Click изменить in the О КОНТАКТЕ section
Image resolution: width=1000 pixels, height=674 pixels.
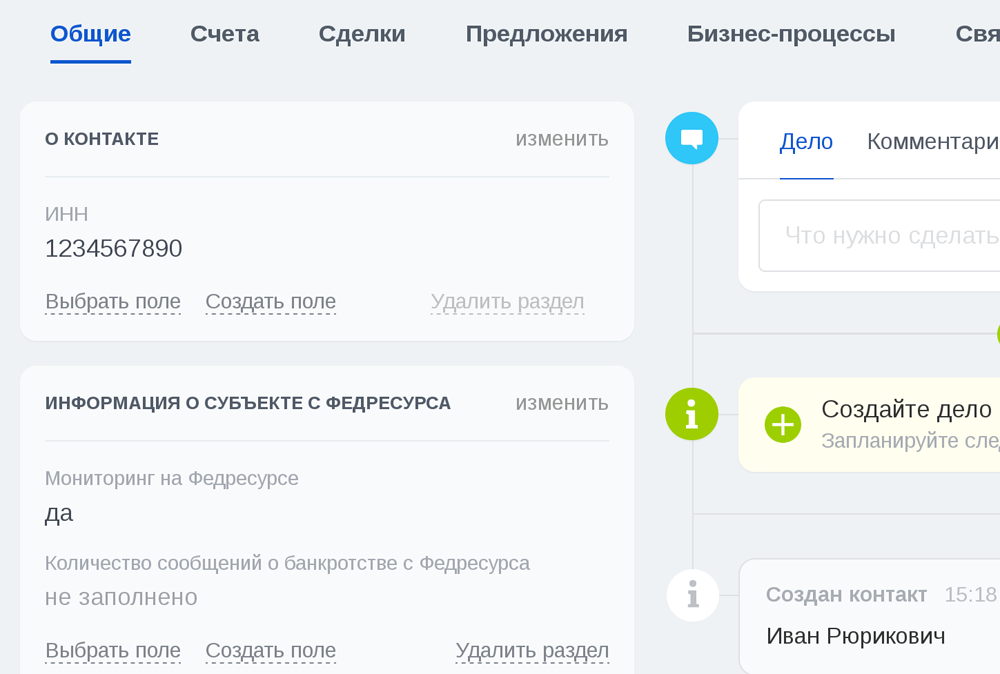[561, 139]
